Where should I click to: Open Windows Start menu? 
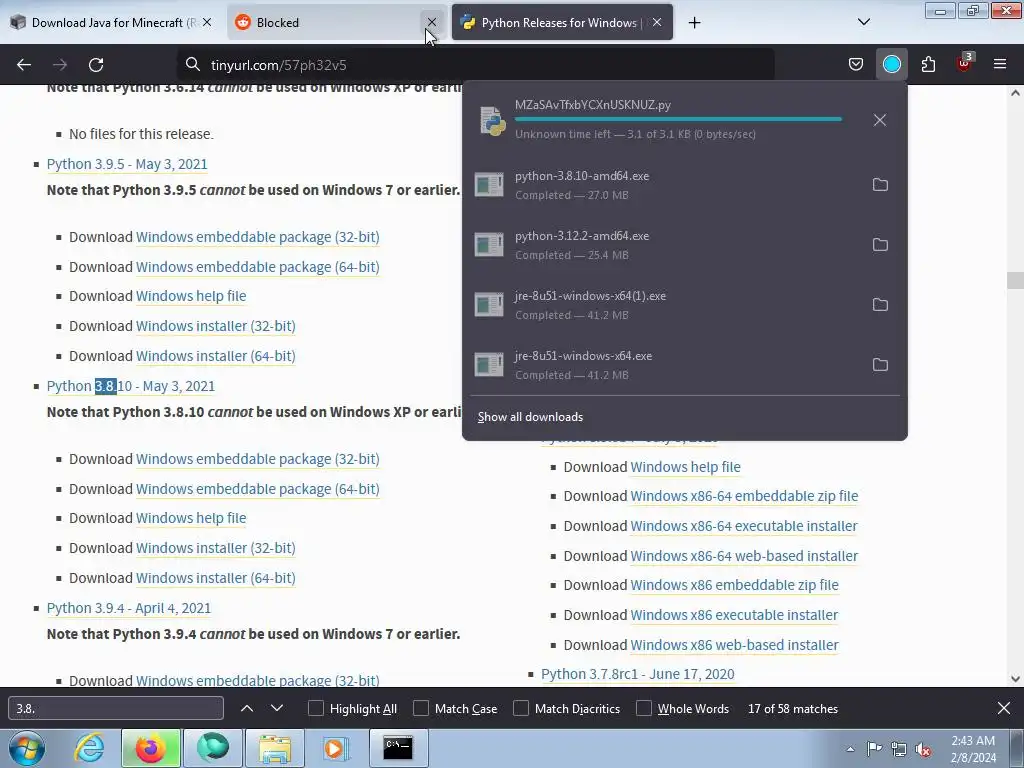[26, 748]
